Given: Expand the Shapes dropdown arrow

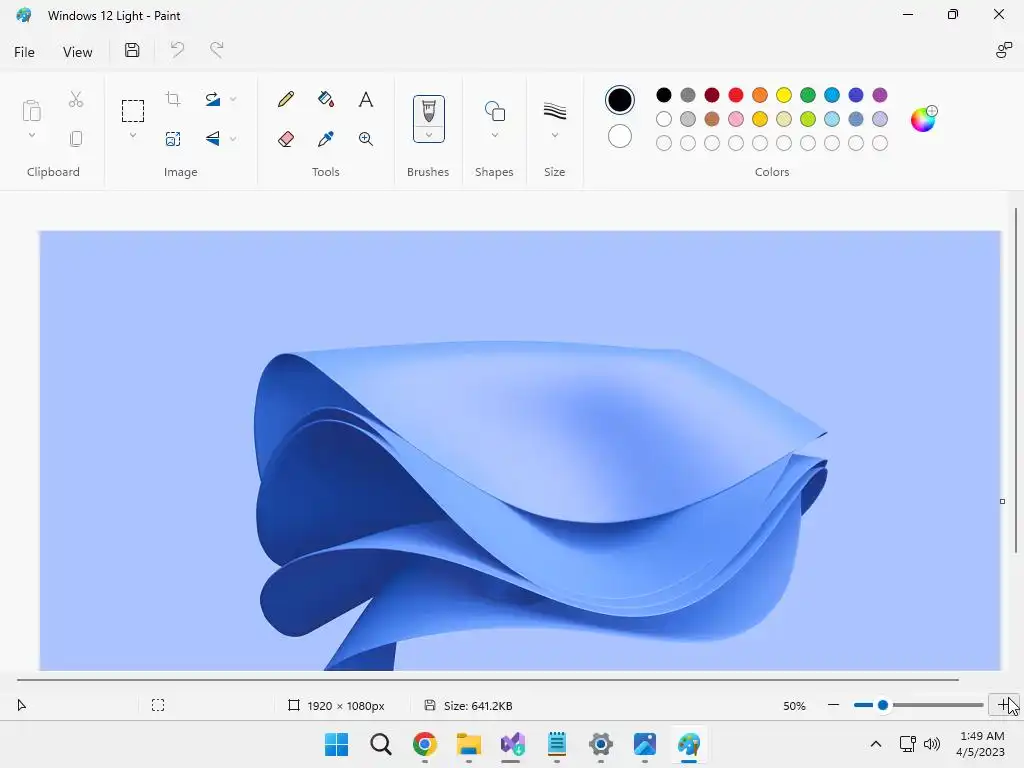Looking at the screenshot, I should [495, 135].
